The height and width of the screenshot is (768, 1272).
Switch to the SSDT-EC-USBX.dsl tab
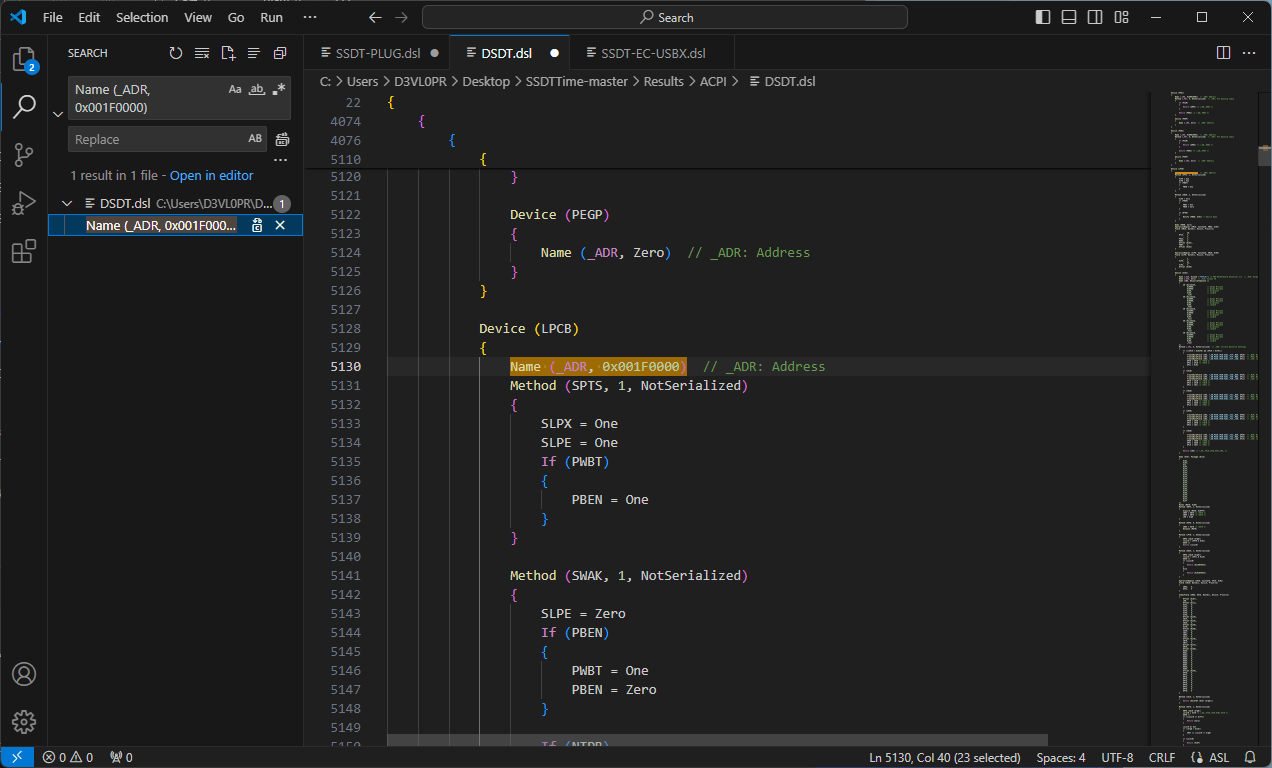click(653, 53)
